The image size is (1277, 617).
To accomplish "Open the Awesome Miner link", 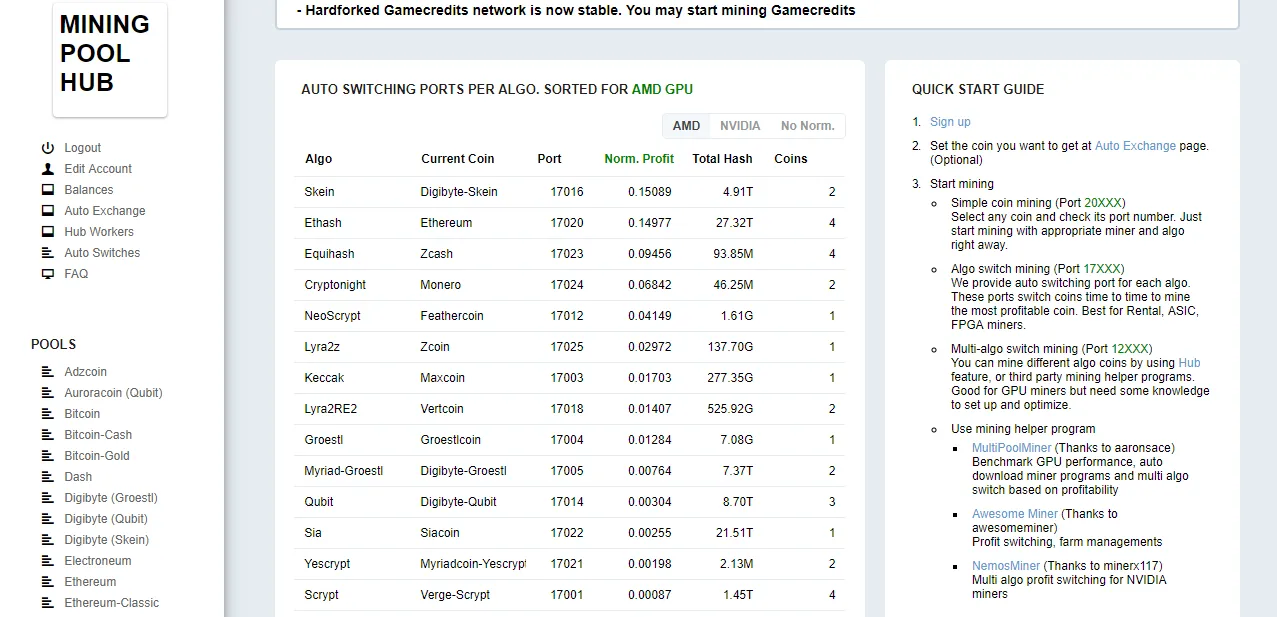I will click(1015, 514).
